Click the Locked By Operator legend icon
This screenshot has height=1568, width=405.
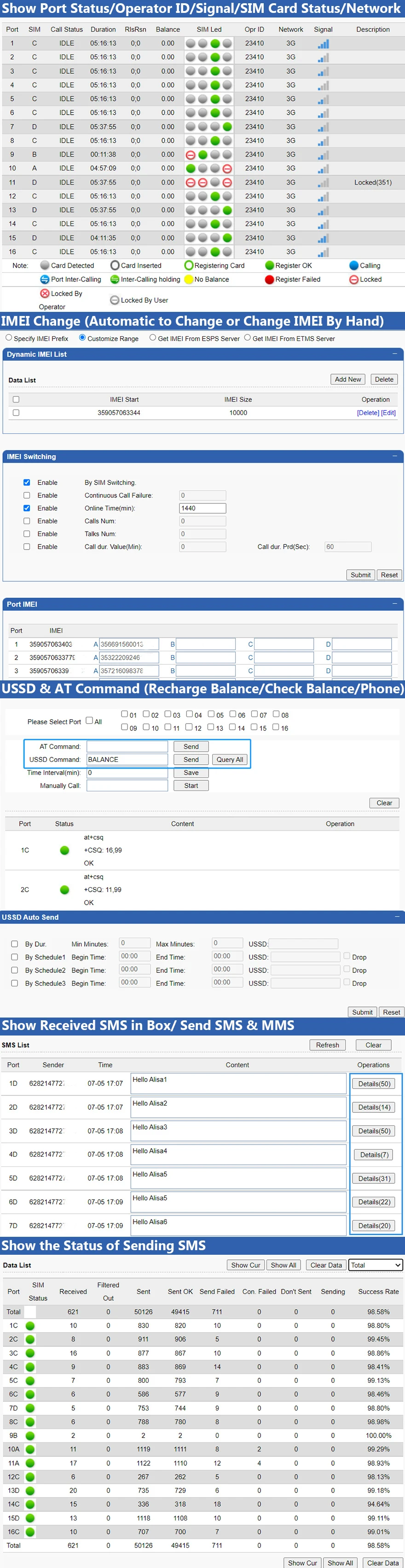(x=44, y=294)
